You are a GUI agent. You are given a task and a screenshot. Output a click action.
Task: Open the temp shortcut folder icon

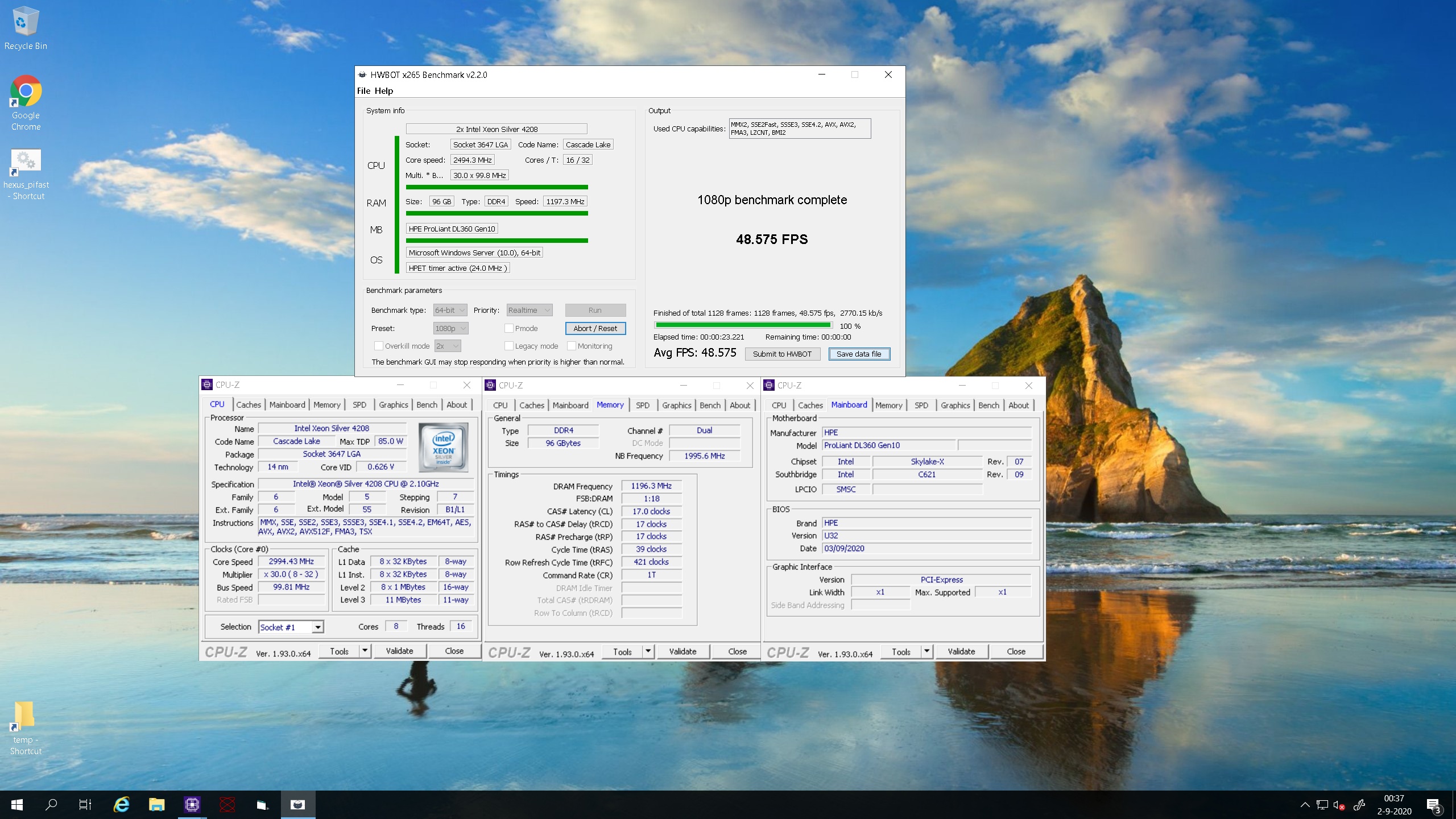[24, 715]
